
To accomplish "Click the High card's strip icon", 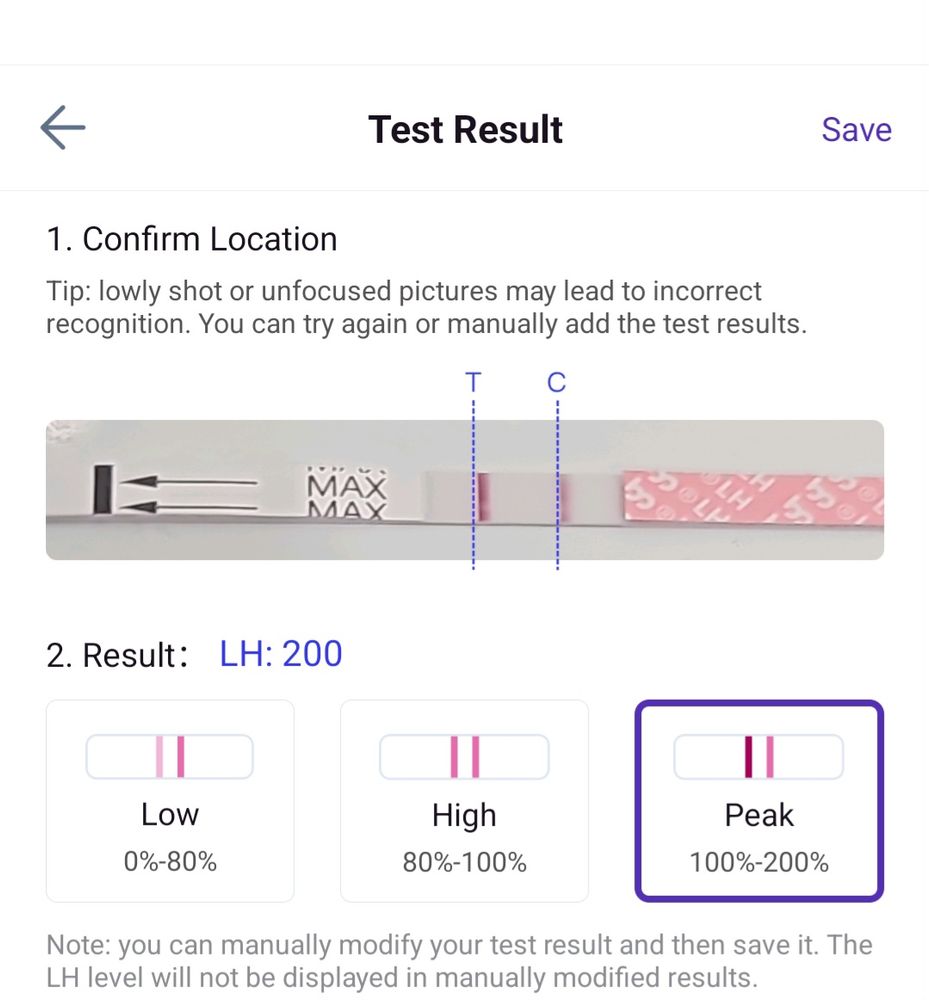I will [464, 756].
